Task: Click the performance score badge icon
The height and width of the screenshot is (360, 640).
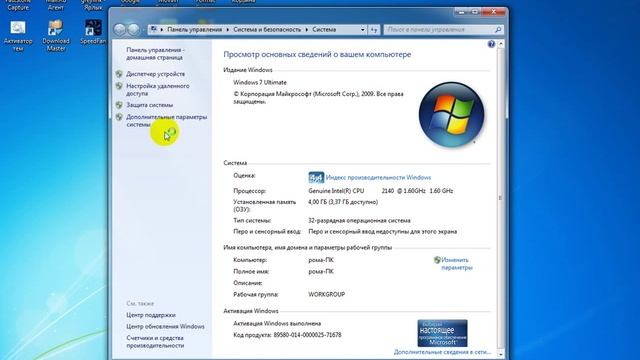Action: point(316,178)
